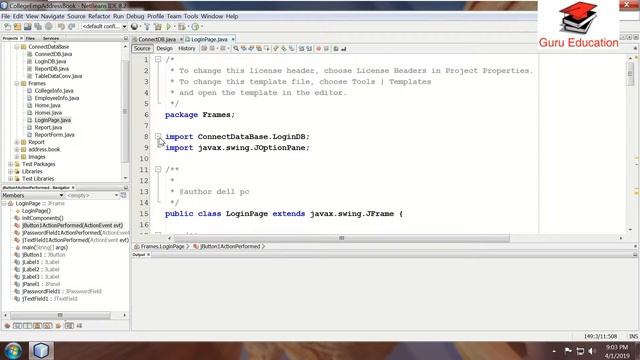Click the globe browser icon in toolbar
This screenshot has width=640, height=360.
tap(134, 27)
